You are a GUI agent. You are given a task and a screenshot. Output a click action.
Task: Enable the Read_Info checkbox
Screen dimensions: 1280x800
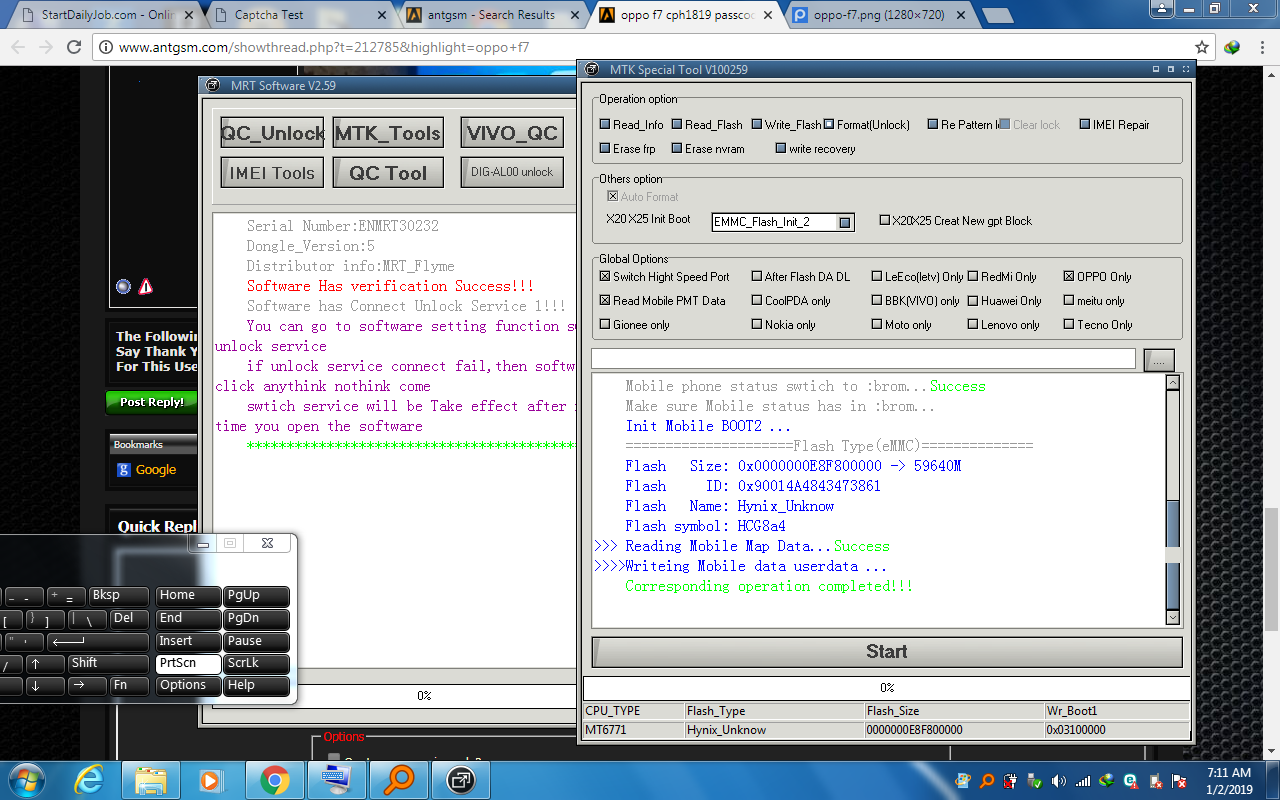(x=605, y=125)
